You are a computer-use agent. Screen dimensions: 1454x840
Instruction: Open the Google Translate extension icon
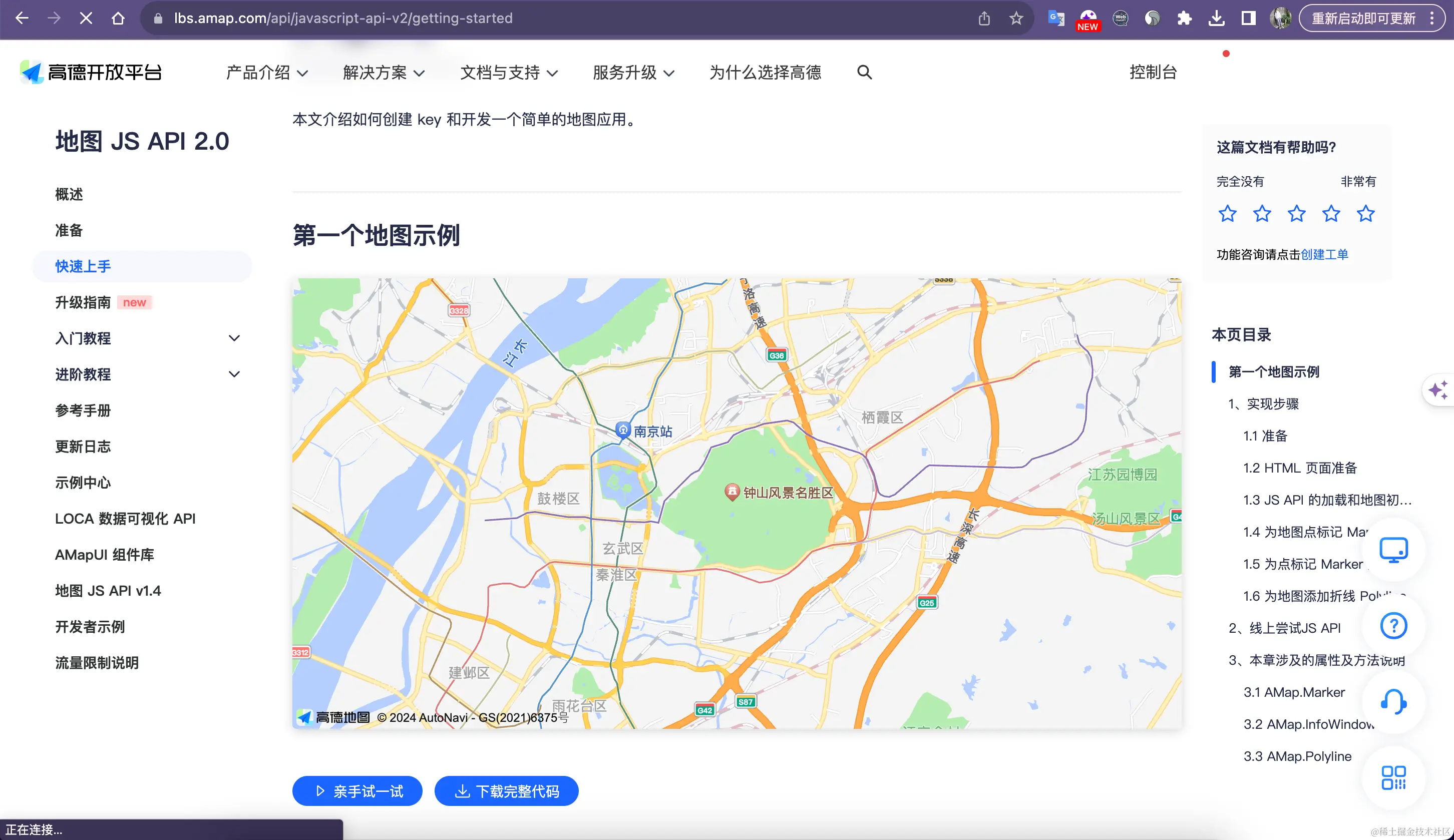pyautogui.click(x=1056, y=19)
